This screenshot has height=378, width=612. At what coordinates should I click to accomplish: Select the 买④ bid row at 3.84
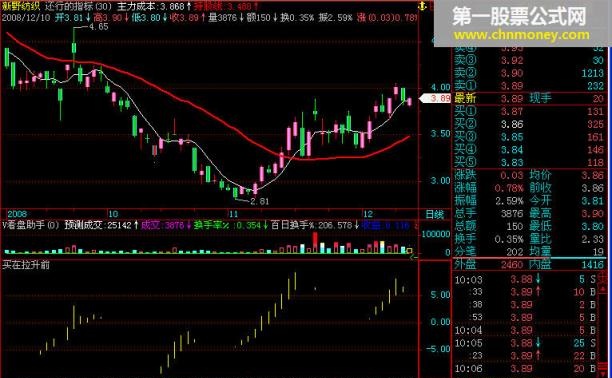(x=529, y=150)
